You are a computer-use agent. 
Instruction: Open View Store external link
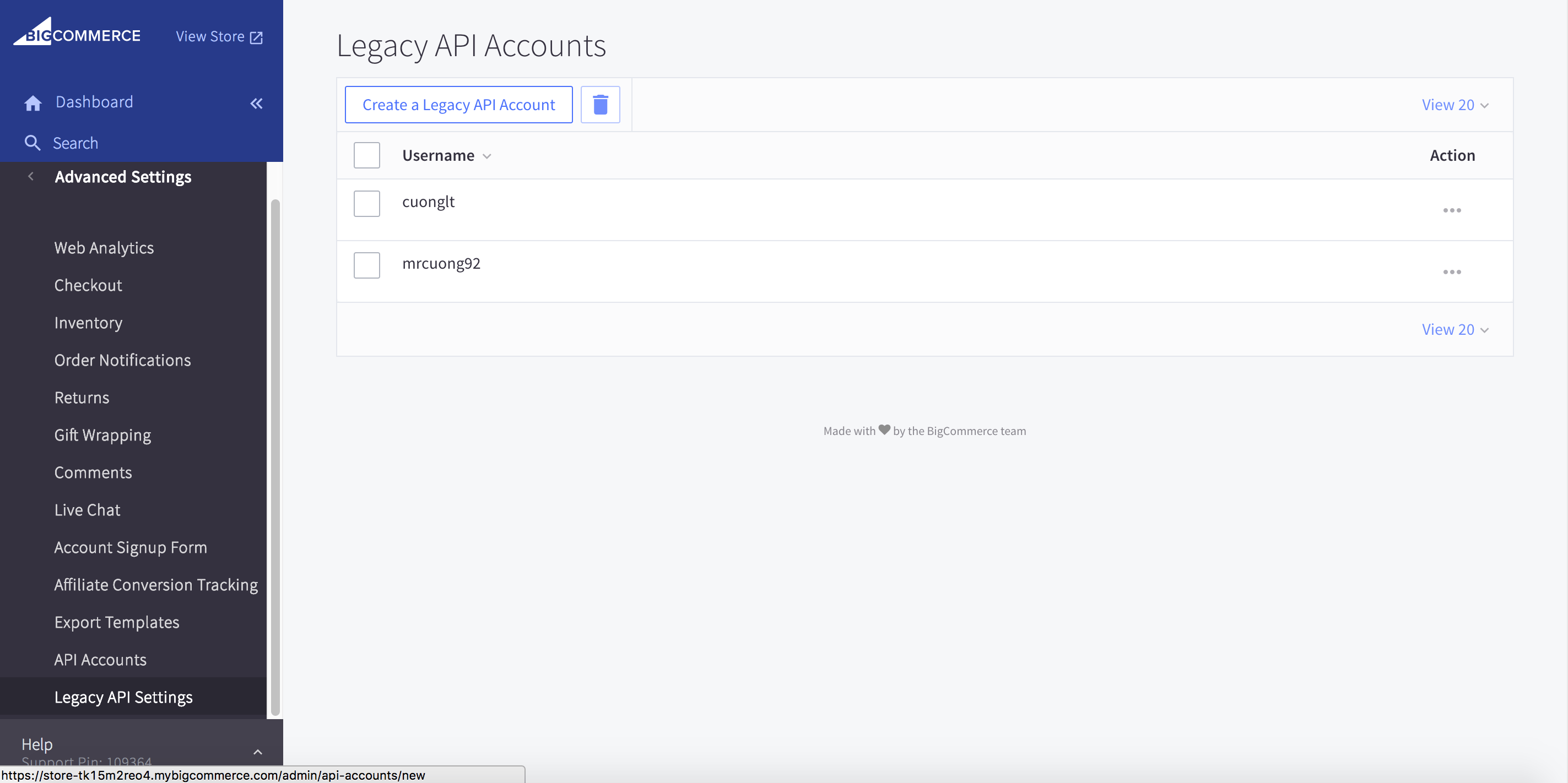coord(219,36)
